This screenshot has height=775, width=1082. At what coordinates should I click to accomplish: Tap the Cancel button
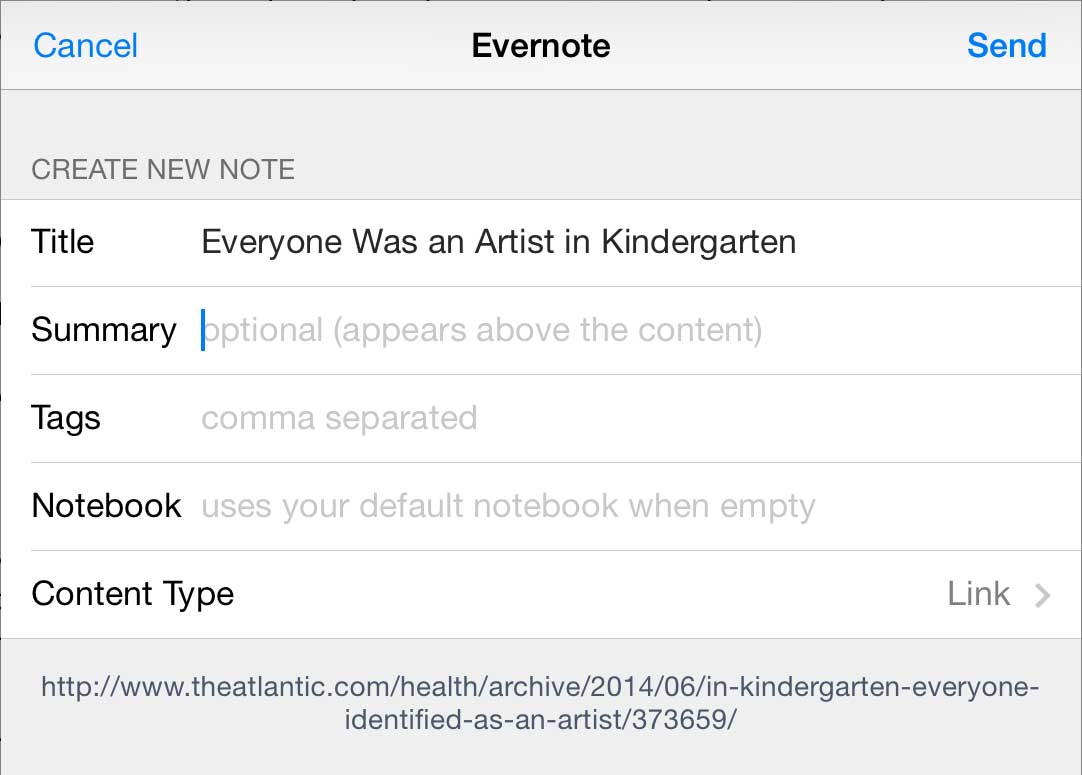(x=86, y=46)
